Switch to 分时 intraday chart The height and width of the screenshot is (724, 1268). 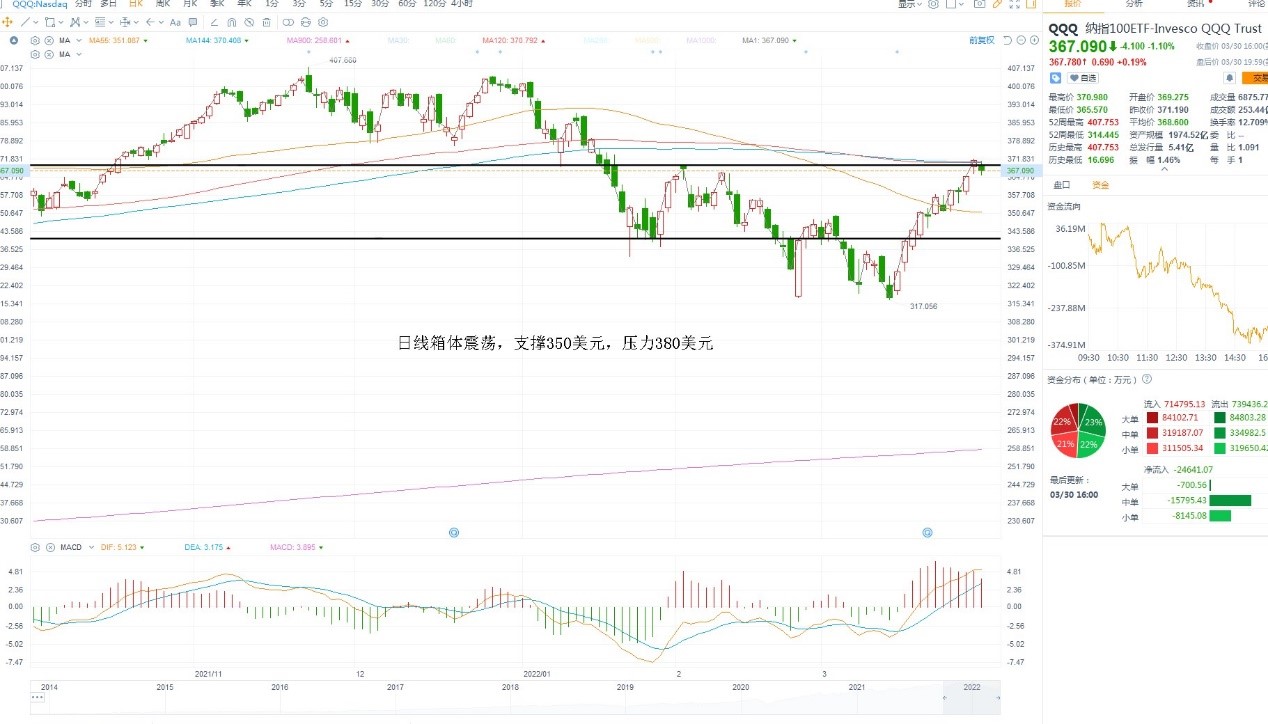(83, 4)
